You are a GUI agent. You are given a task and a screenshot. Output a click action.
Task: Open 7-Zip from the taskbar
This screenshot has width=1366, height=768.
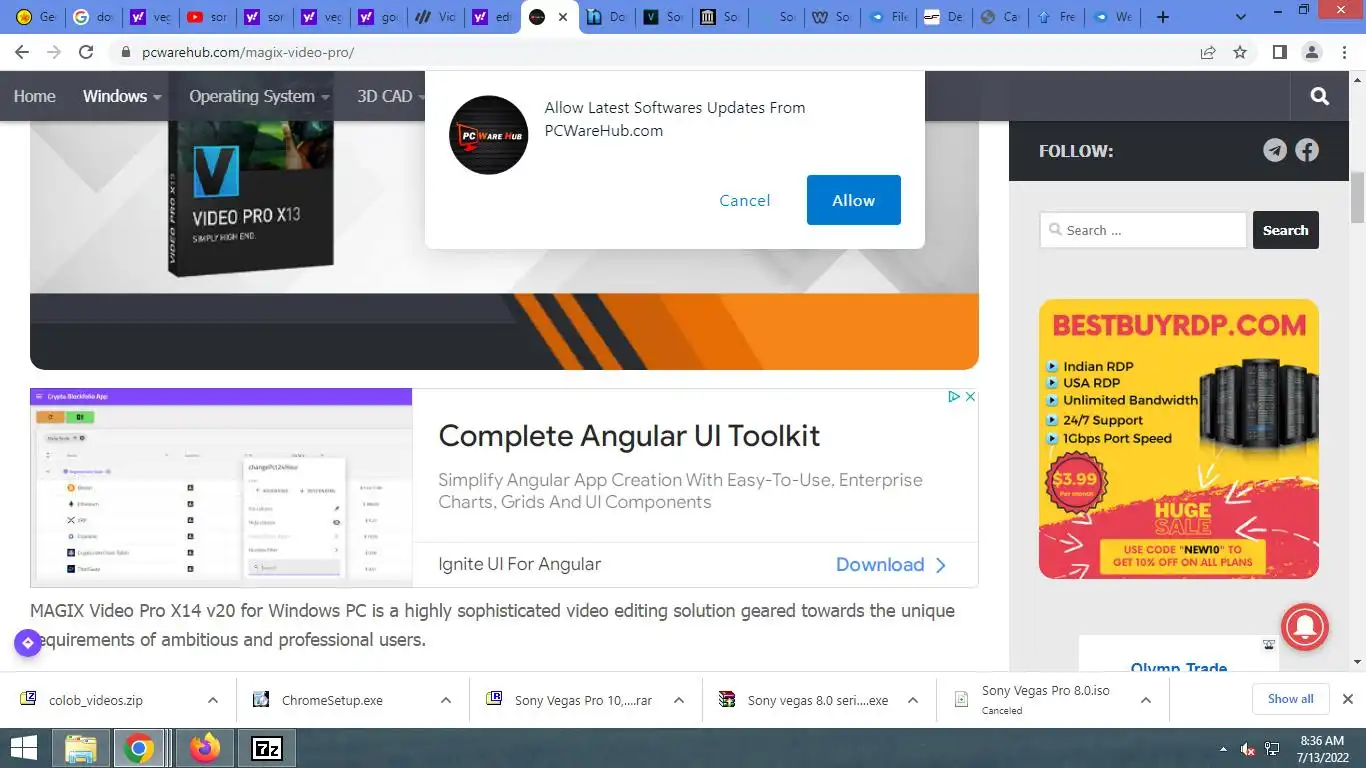[267, 748]
